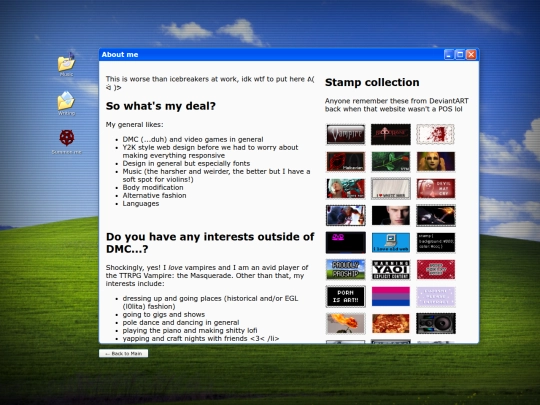Click the loudspeaker stamp
The image size is (540, 405).
tap(436, 323)
